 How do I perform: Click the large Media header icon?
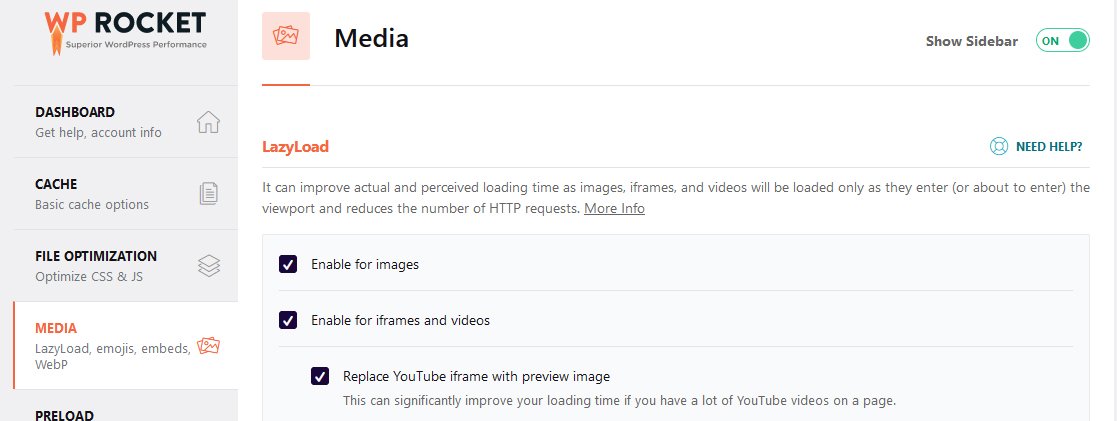286,39
